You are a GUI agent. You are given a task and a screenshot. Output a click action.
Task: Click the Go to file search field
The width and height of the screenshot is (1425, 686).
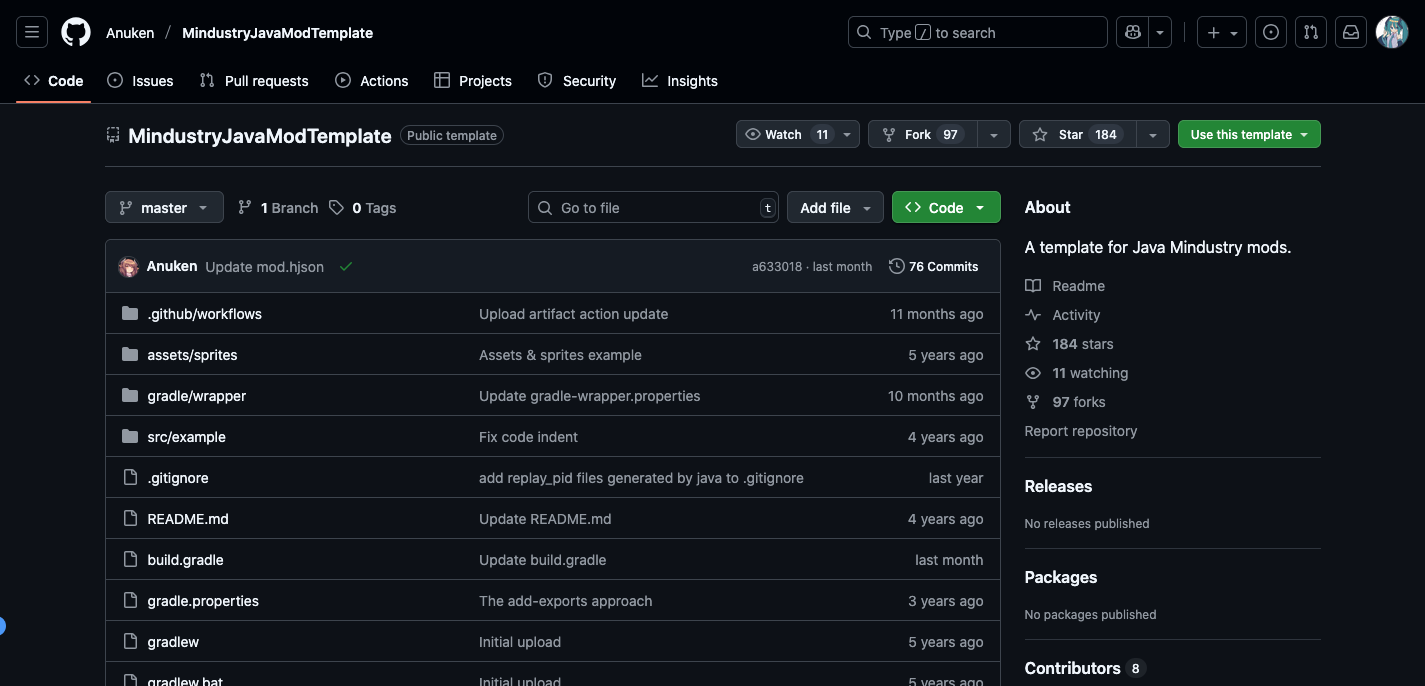[655, 208]
